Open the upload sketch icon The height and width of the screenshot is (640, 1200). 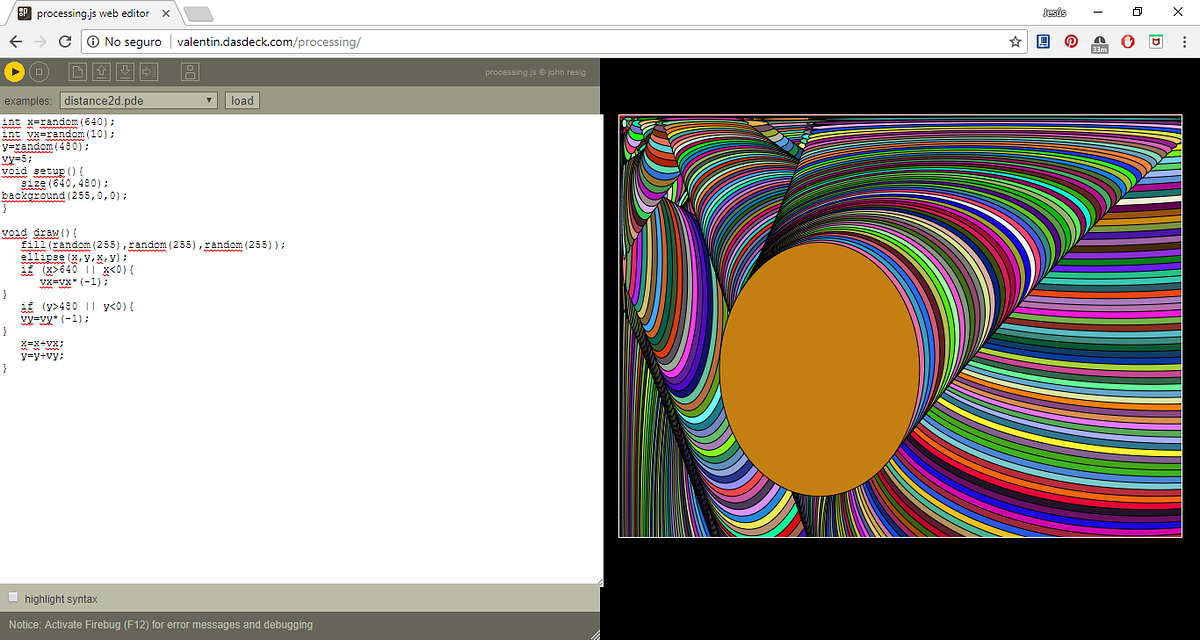[x=101, y=71]
